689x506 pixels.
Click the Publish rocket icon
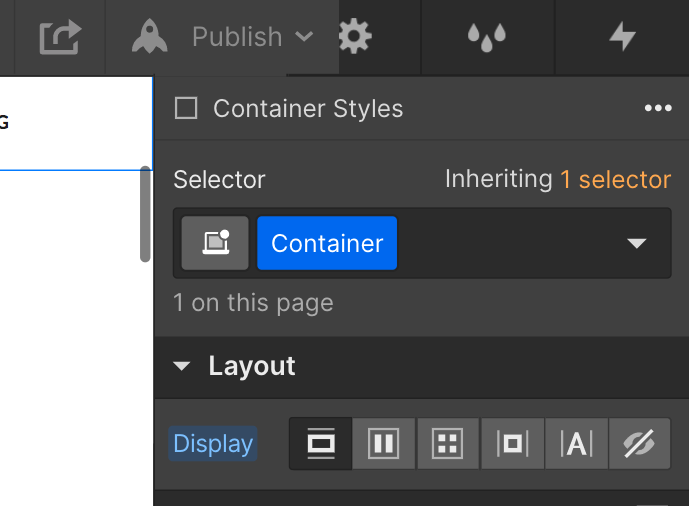pos(150,38)
